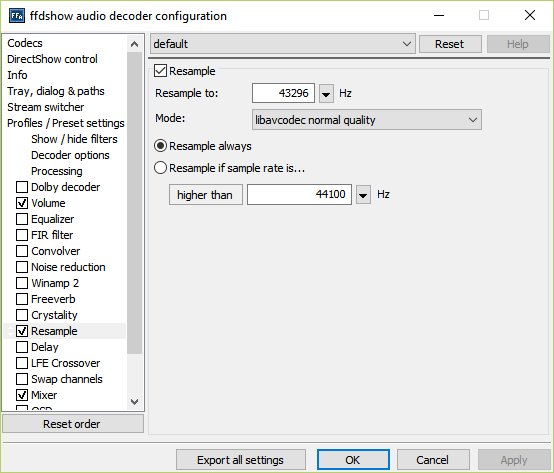
Task: Toggle the higher than condition button
Action: 205,195
